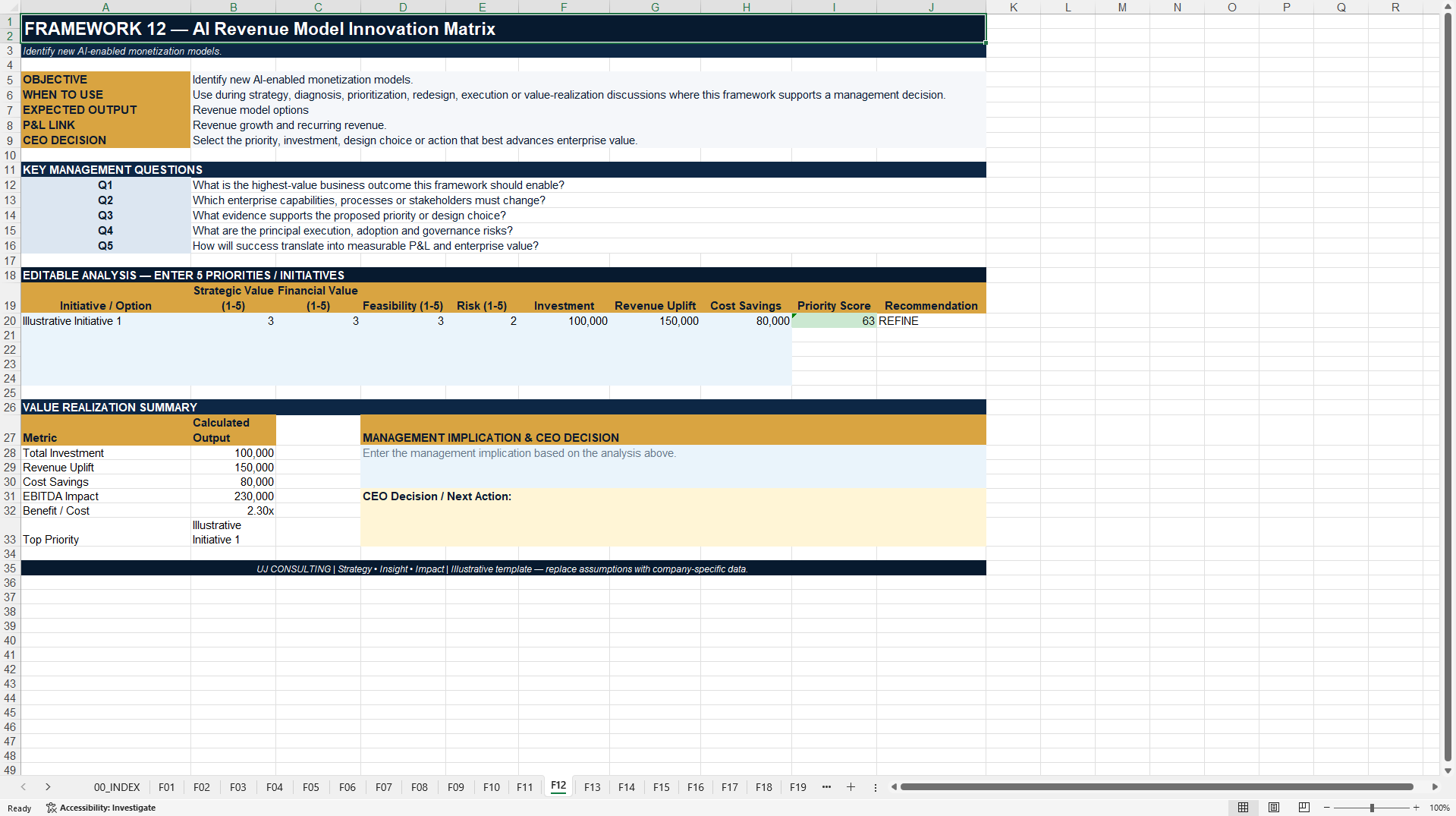Select Revenue model options text cell
This screenshot has width=1456, height=816.
point(588,110)
